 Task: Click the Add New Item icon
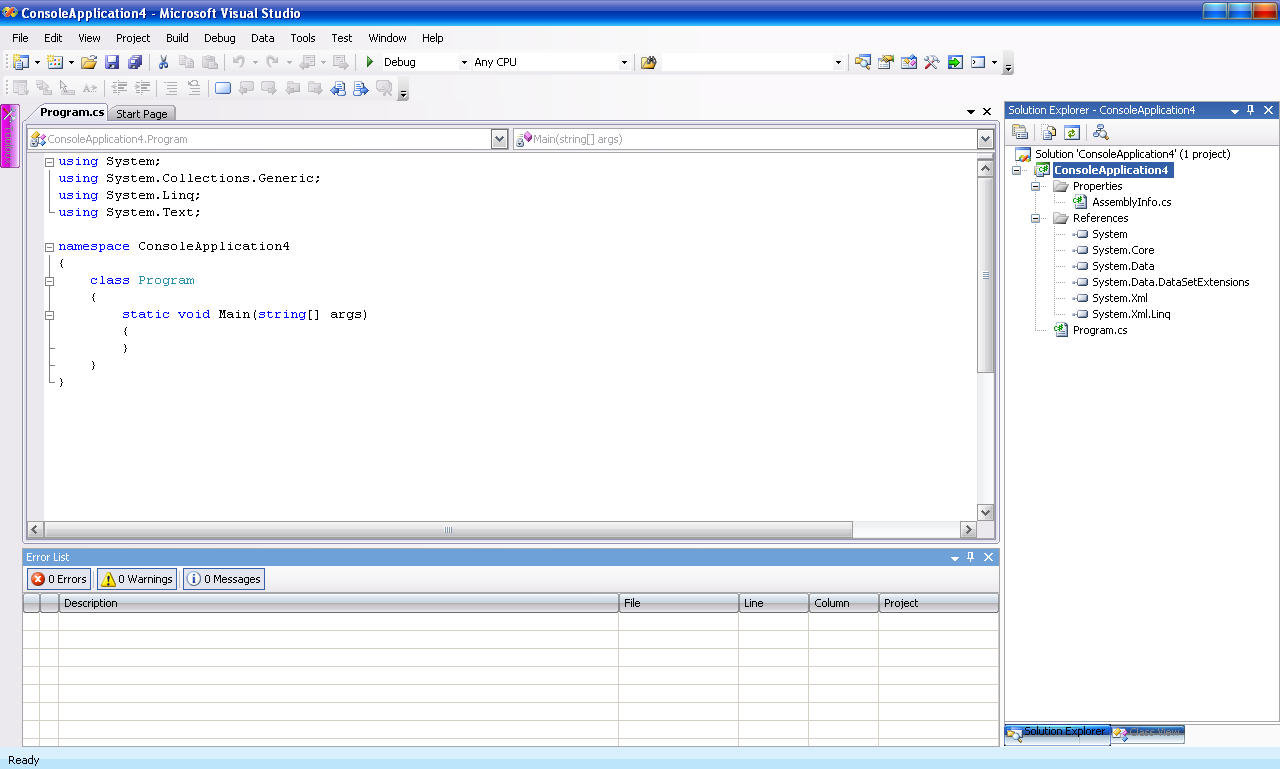click(x=54, y=62)
